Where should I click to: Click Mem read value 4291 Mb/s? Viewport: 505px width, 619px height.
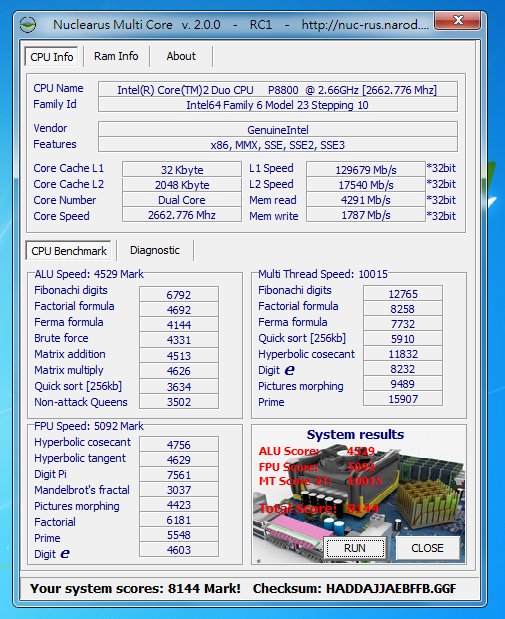(x=366, y=200)
